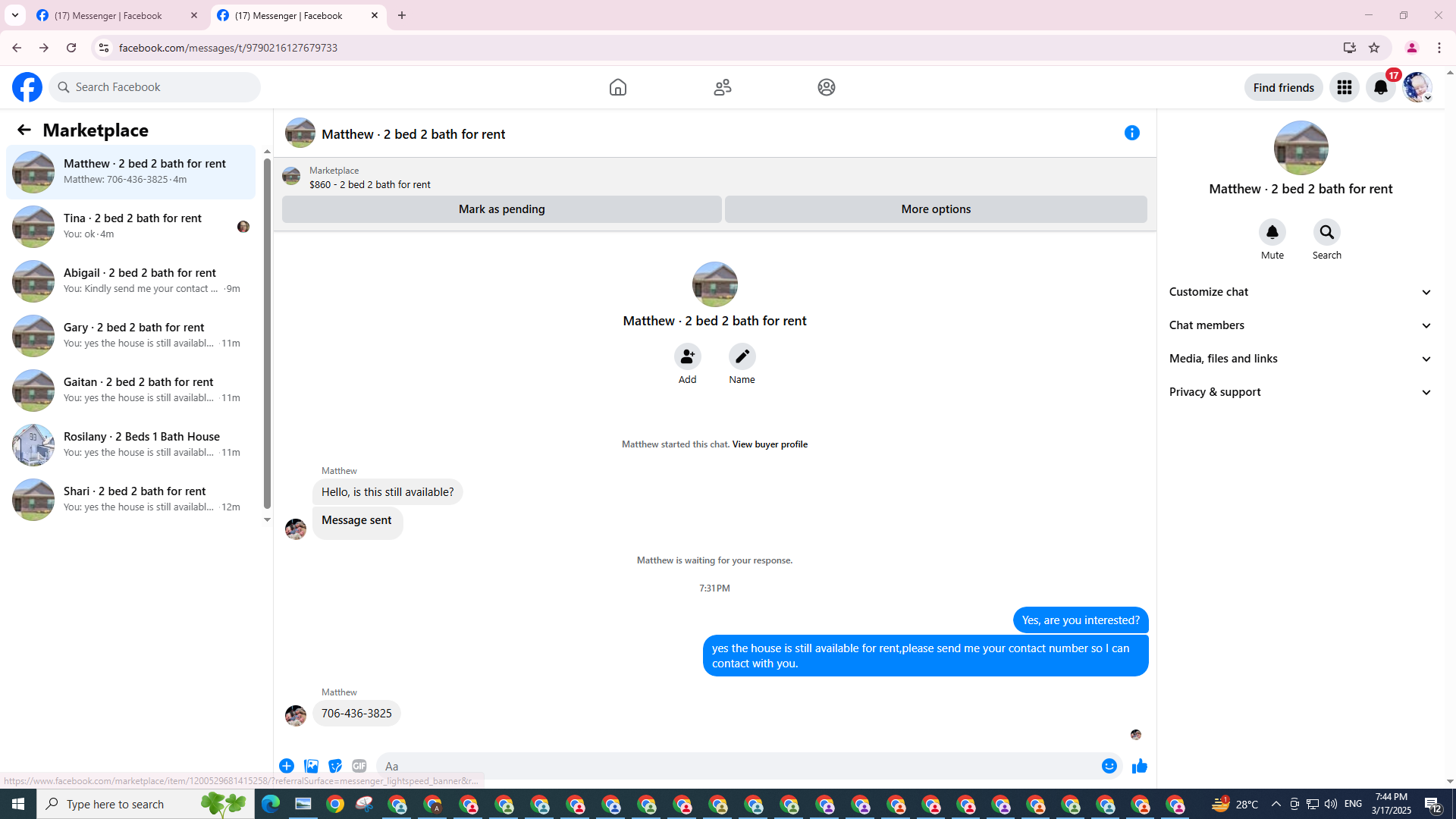Navigate back in browser history
The width and height of the screenshot is (1456, 819).
click(x=16, y=48)
